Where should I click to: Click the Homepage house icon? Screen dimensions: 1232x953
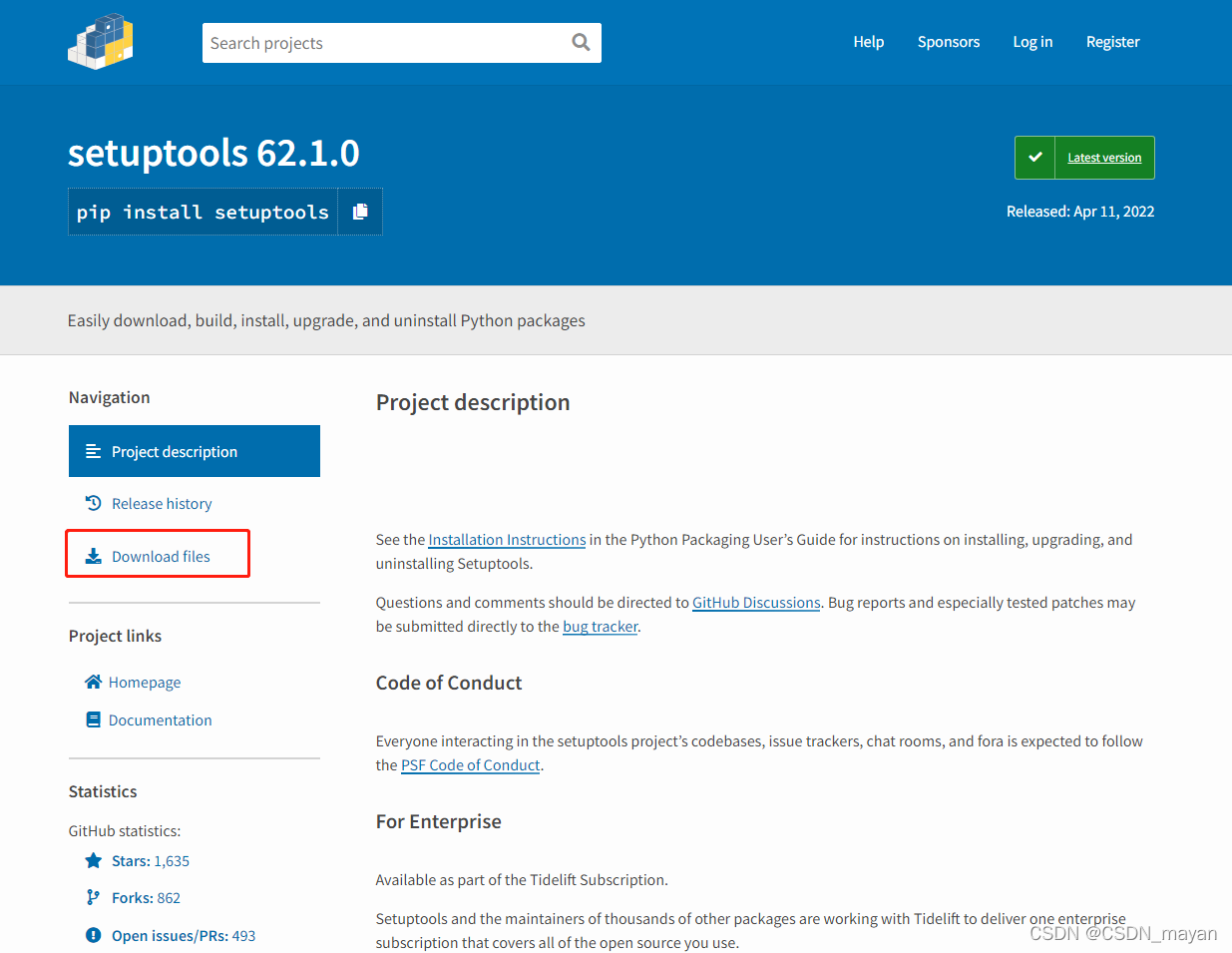tap(94, 682)
